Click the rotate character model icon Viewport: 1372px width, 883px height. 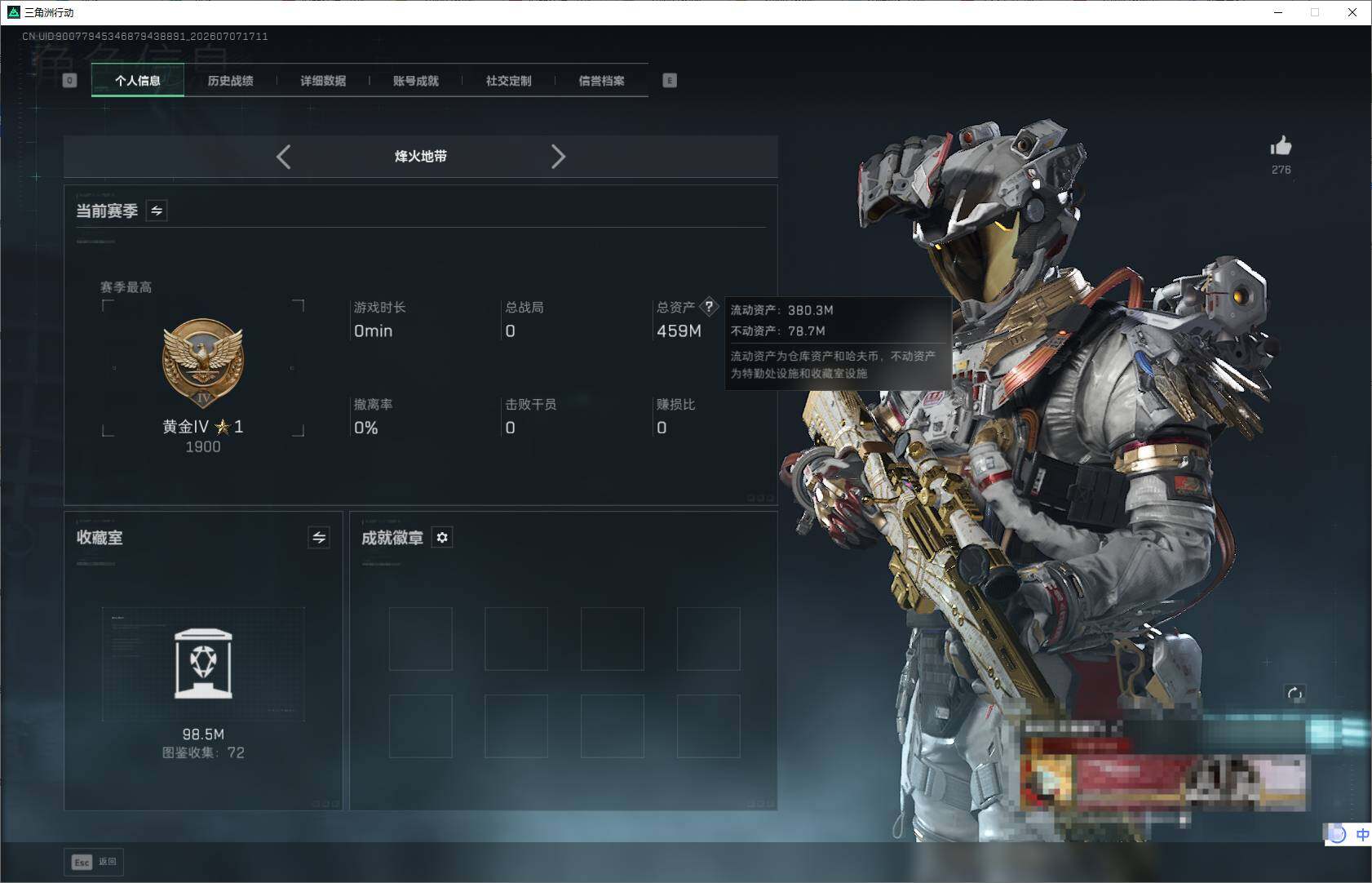1295,694
